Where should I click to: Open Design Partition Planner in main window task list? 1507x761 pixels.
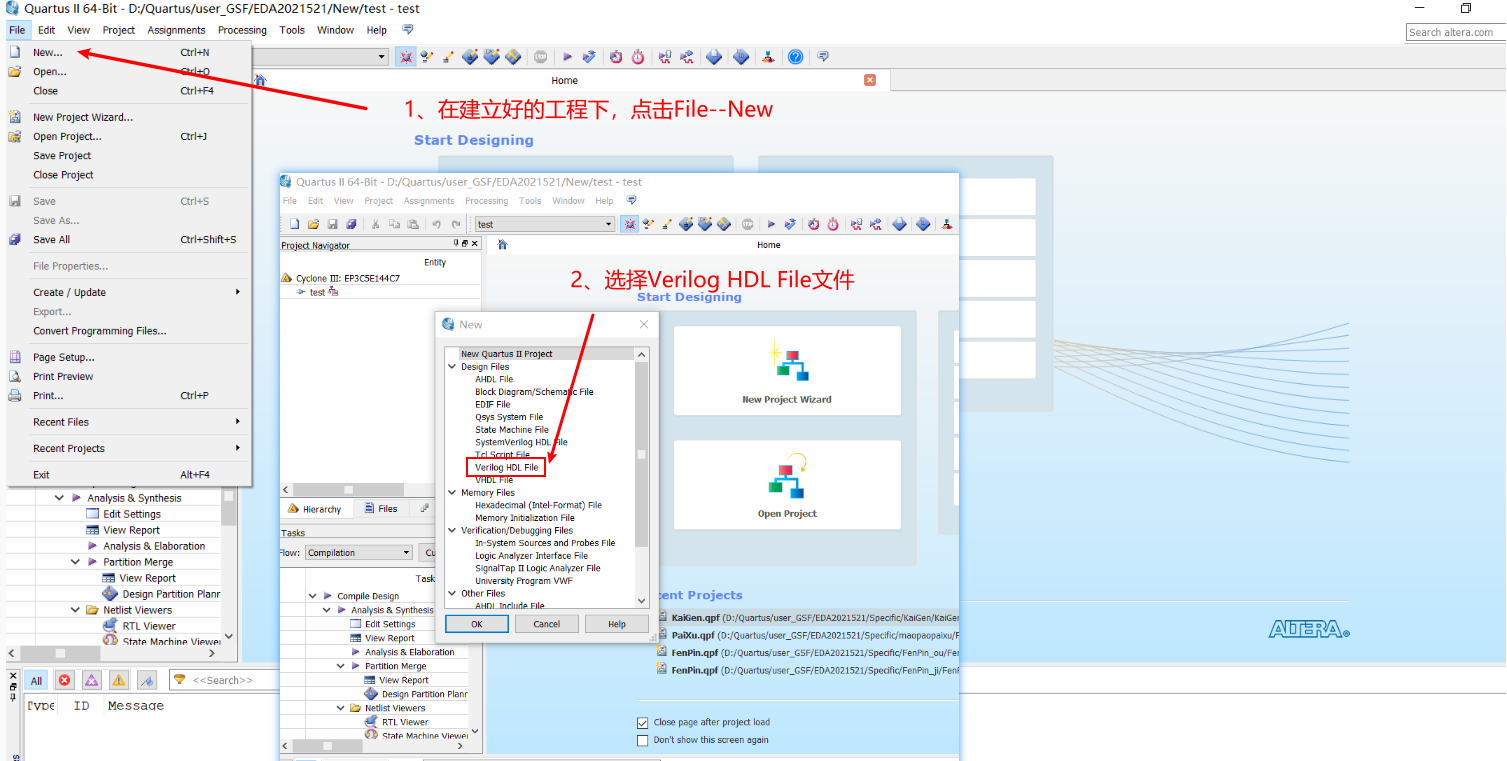coord(171,594)
